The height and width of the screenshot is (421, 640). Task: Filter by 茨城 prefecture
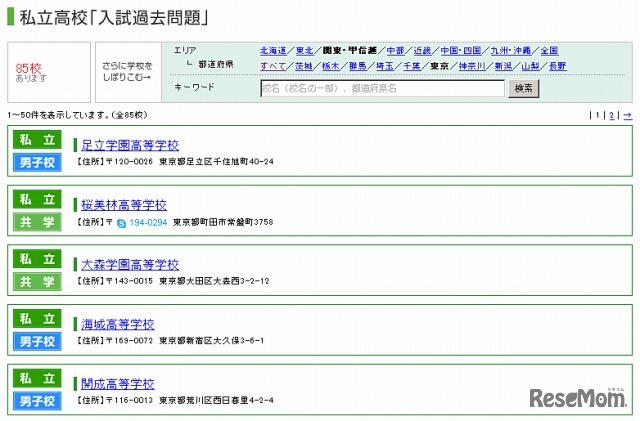(304, 66)
